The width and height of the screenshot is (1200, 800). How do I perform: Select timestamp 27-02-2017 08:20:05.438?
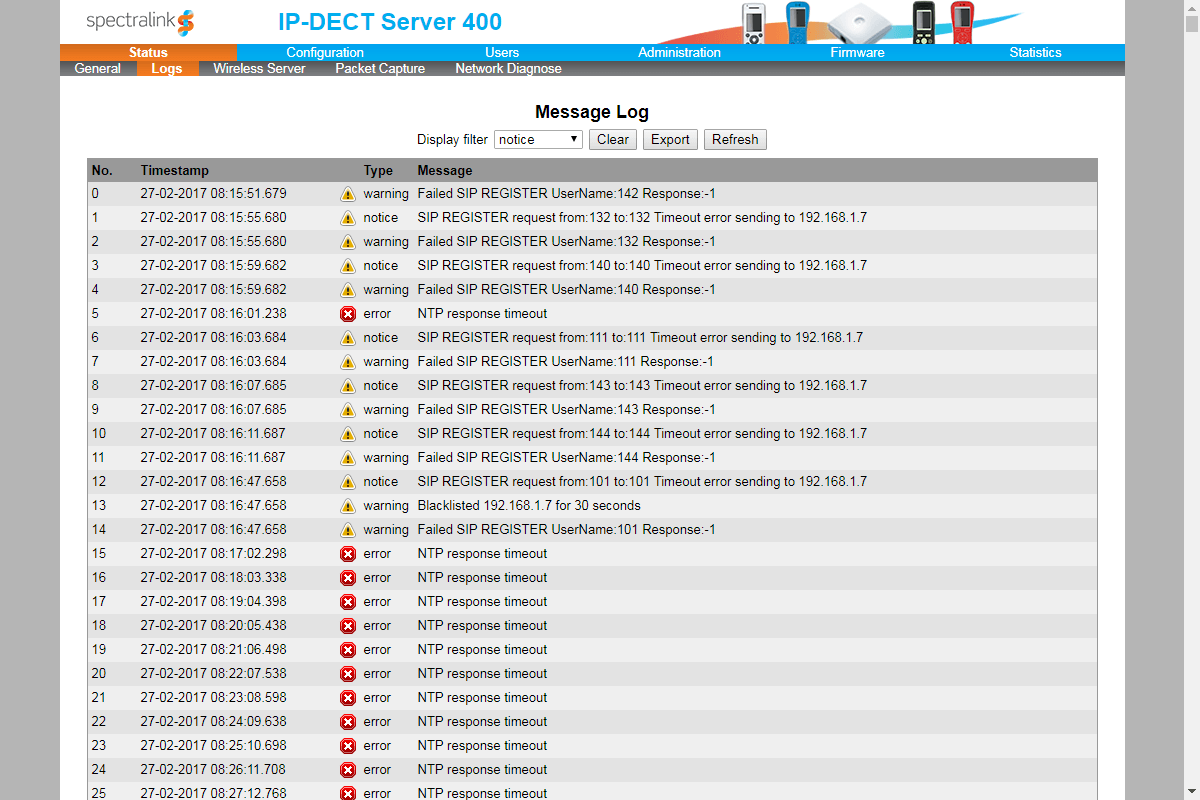point(213,626)
